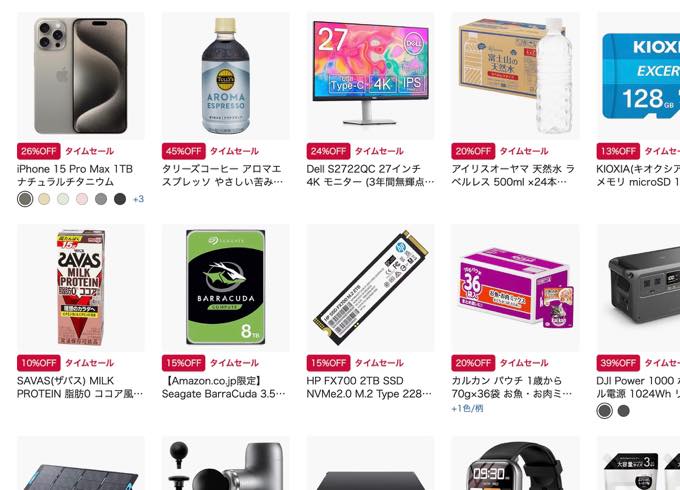The image size is (680, 490).
Task: Select the natural titanium iPhone color swatch
Action: [25, 199]
